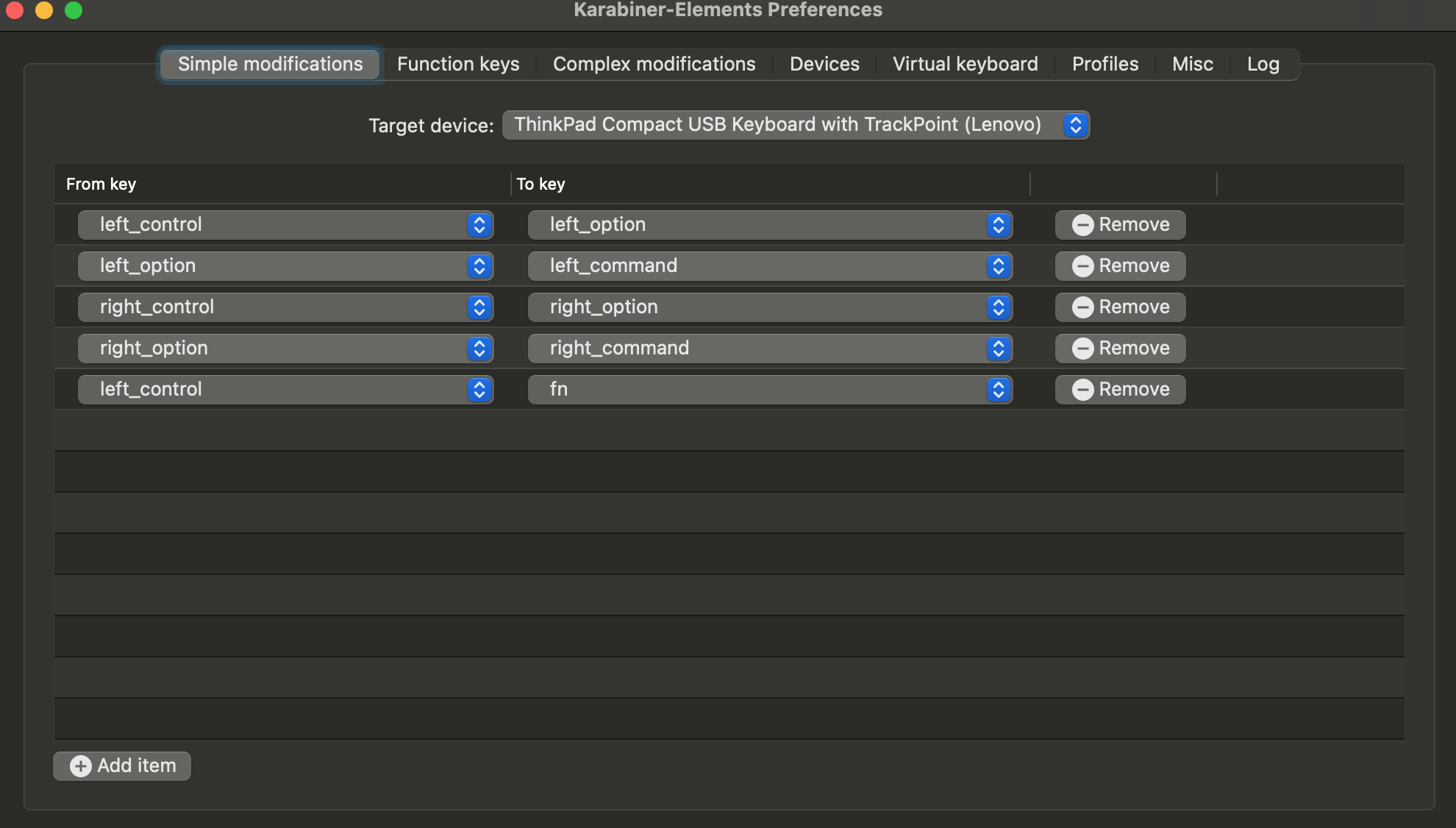
Task: Open the right_control From key dropdown
Action: click(285, 307)
